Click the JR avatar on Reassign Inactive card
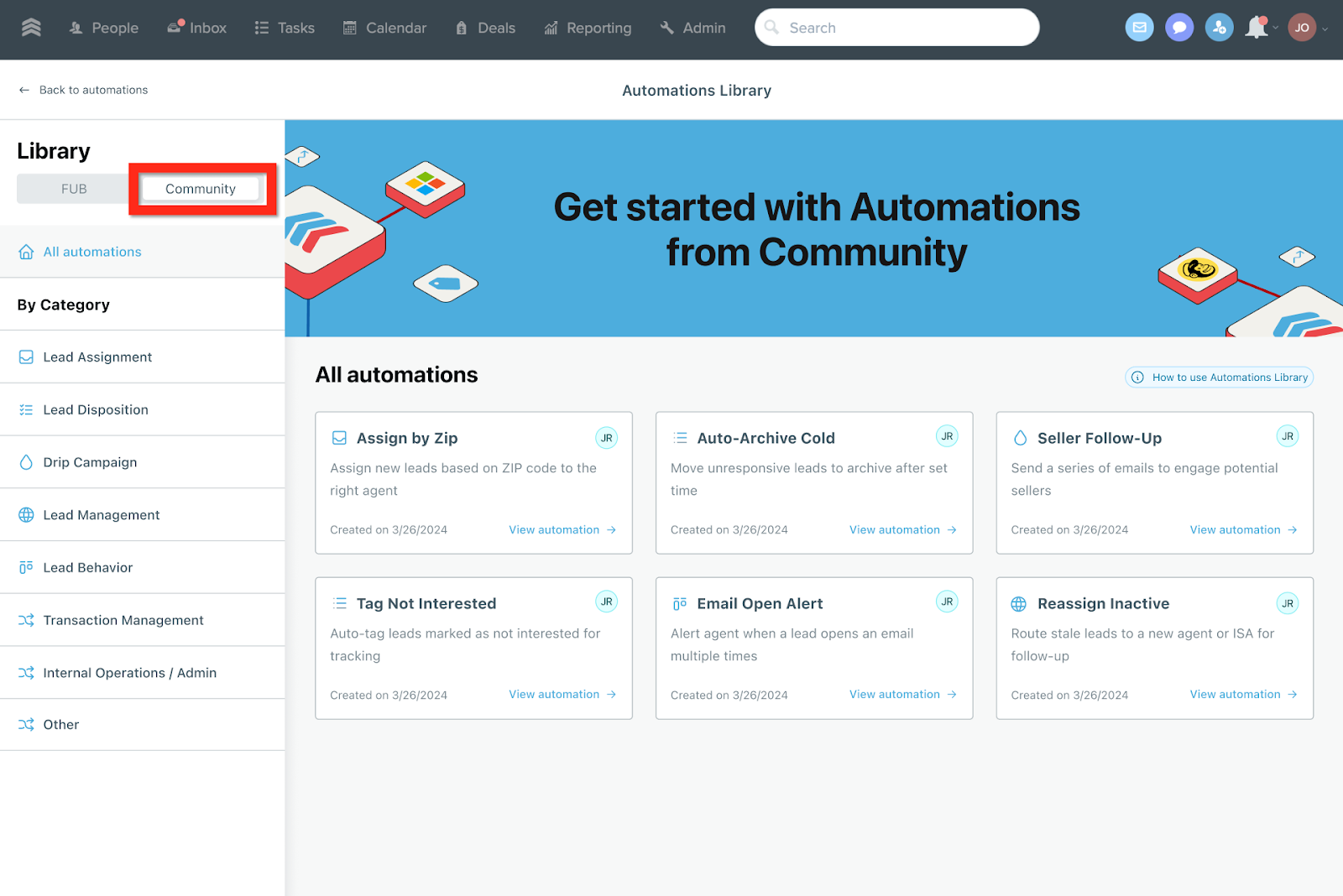Screen dimensions: 1343x896 pyautogui.click(x=1287, y=603)
